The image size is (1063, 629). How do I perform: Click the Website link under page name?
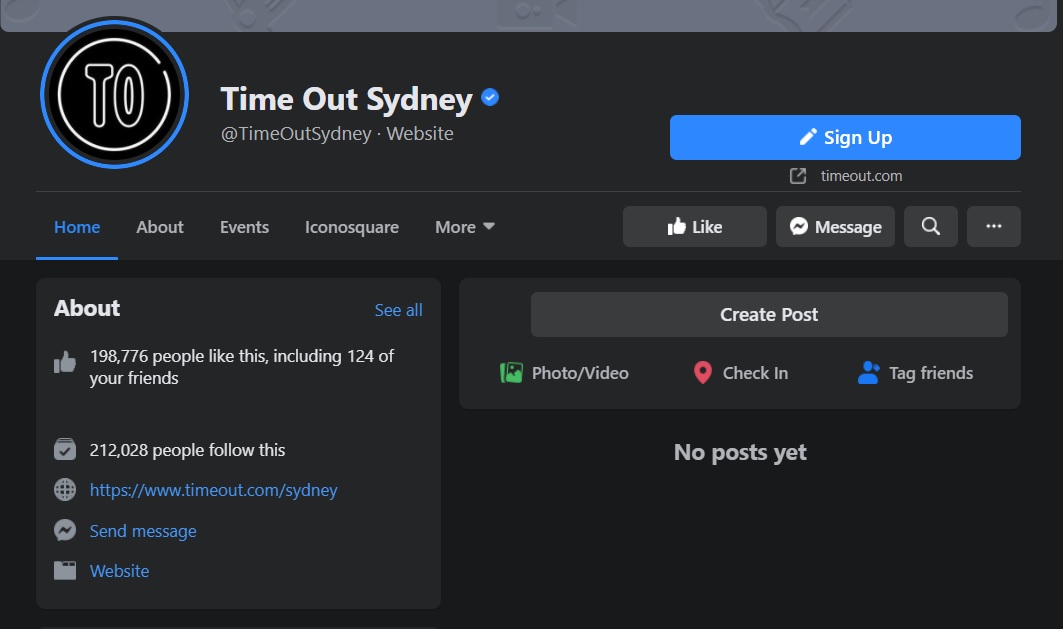click(420, 134)
